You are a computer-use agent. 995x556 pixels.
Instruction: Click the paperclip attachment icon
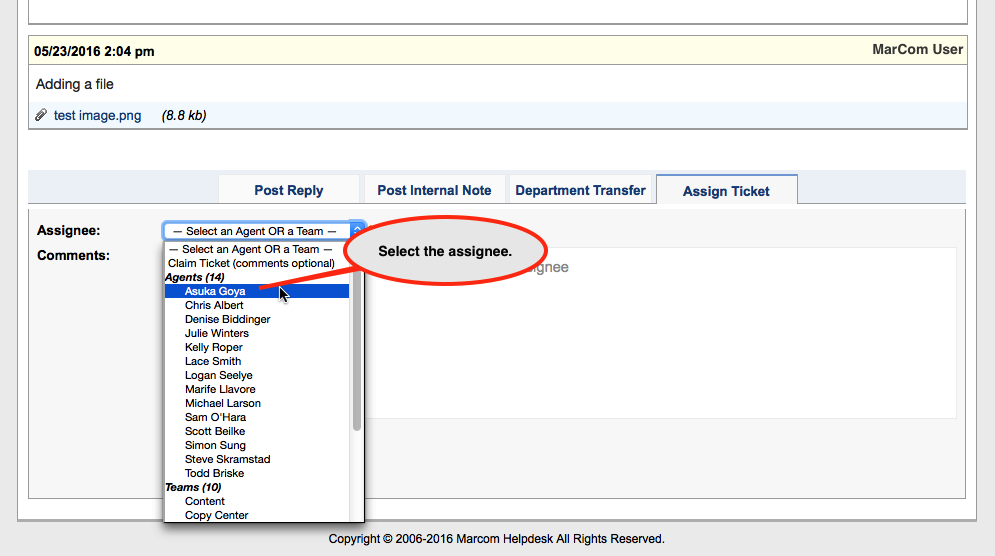[41, 115]
